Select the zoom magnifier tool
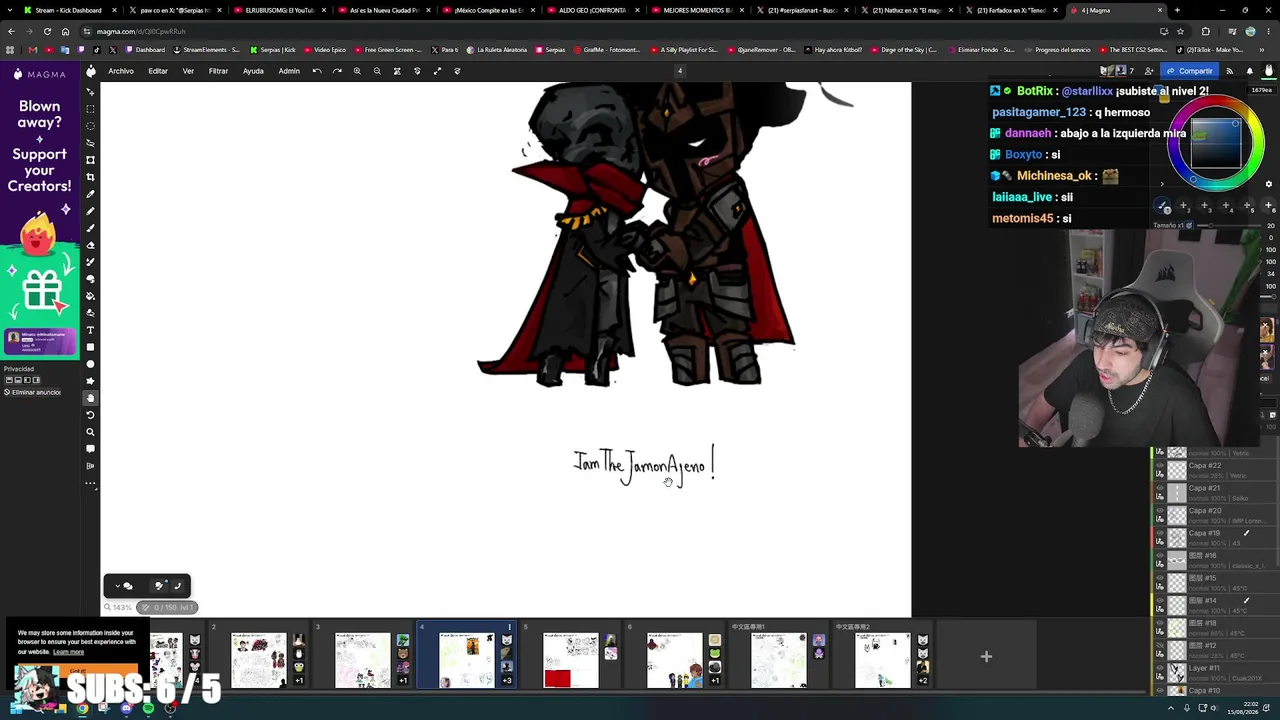1280x720 pixels. [90, 432]
